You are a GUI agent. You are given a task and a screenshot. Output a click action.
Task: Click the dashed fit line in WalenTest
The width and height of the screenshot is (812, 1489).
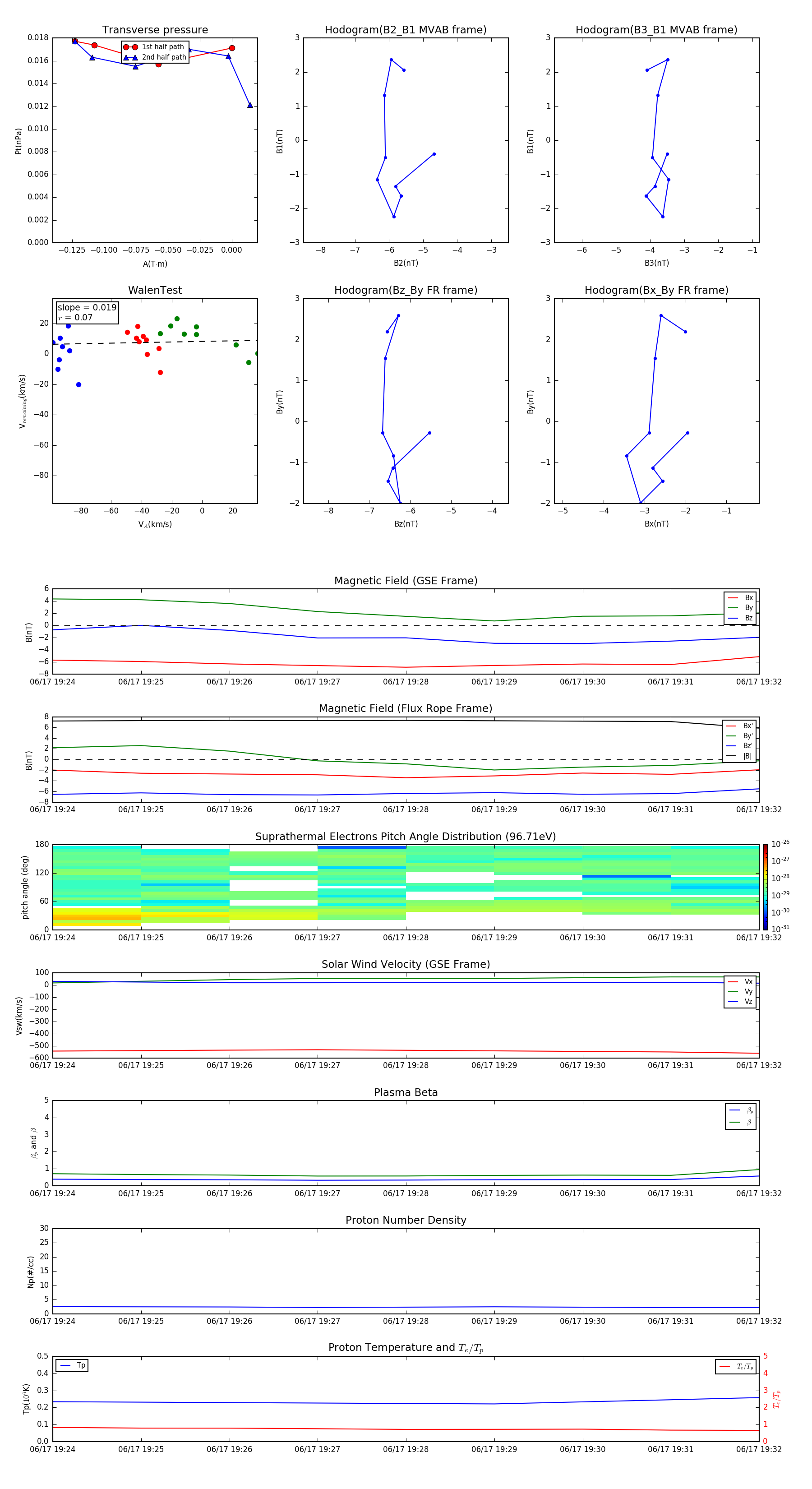pyautogui.click(x=155, y=342)
